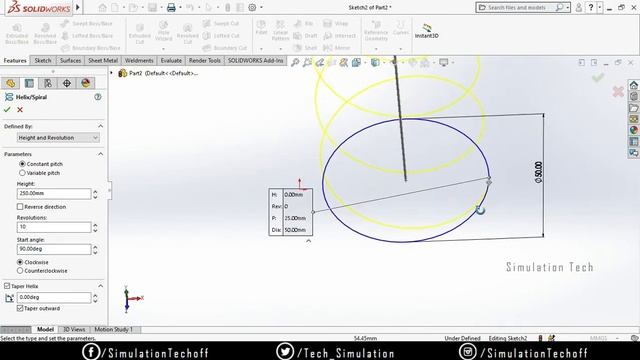Open the FeatureManager design tree tab icon

pos(11,83)
